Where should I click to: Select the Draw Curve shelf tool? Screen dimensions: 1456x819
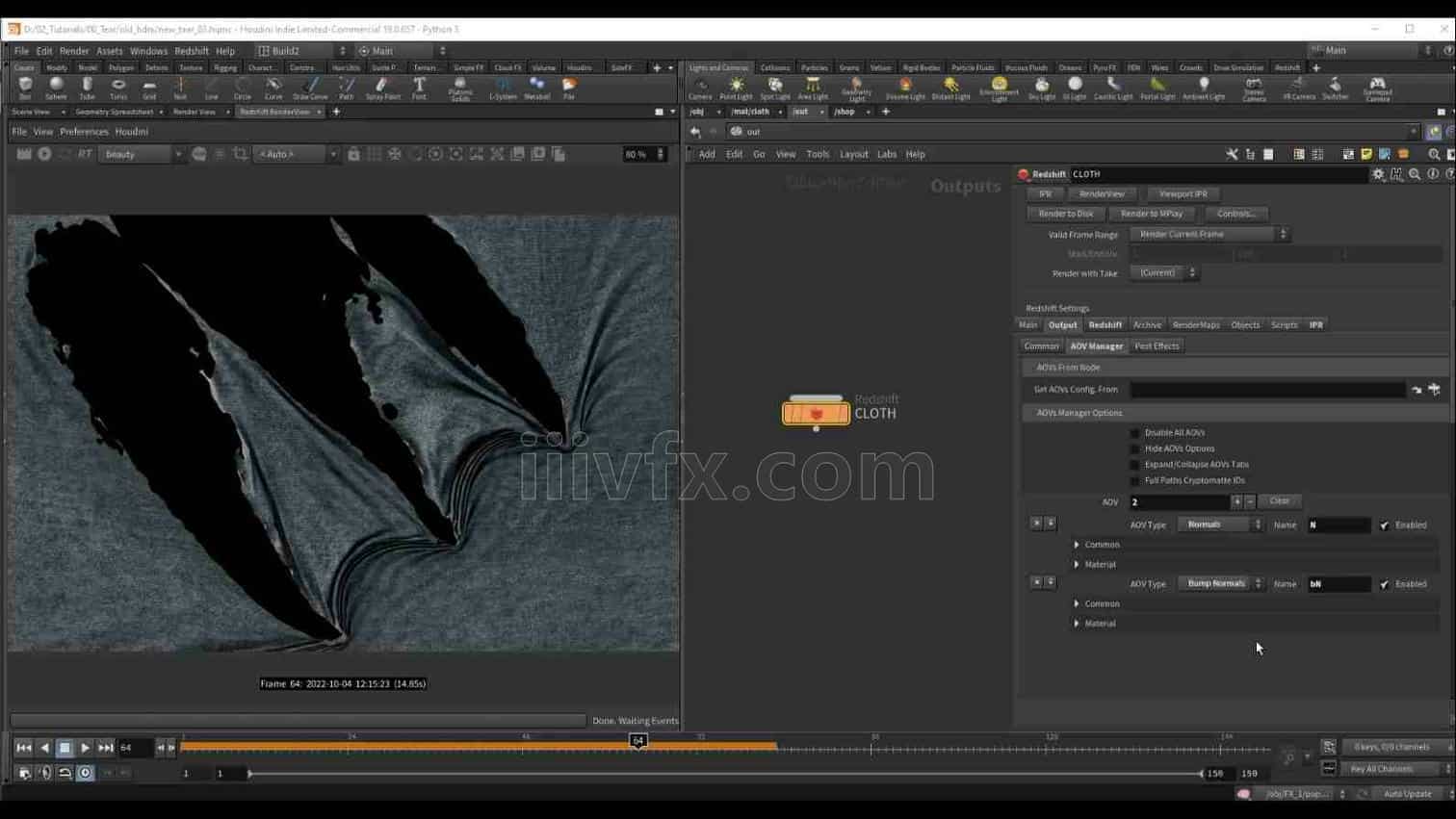(310, 89)
